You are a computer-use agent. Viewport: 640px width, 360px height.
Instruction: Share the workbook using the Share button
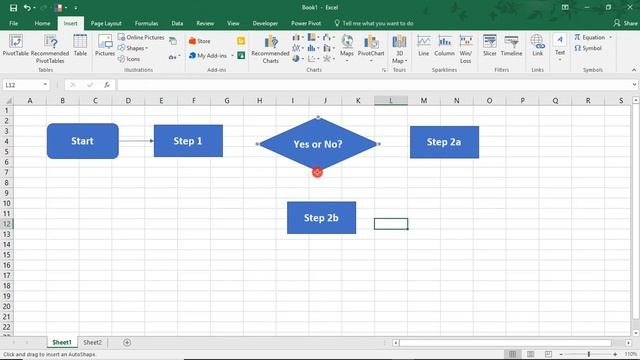point(625,24)
